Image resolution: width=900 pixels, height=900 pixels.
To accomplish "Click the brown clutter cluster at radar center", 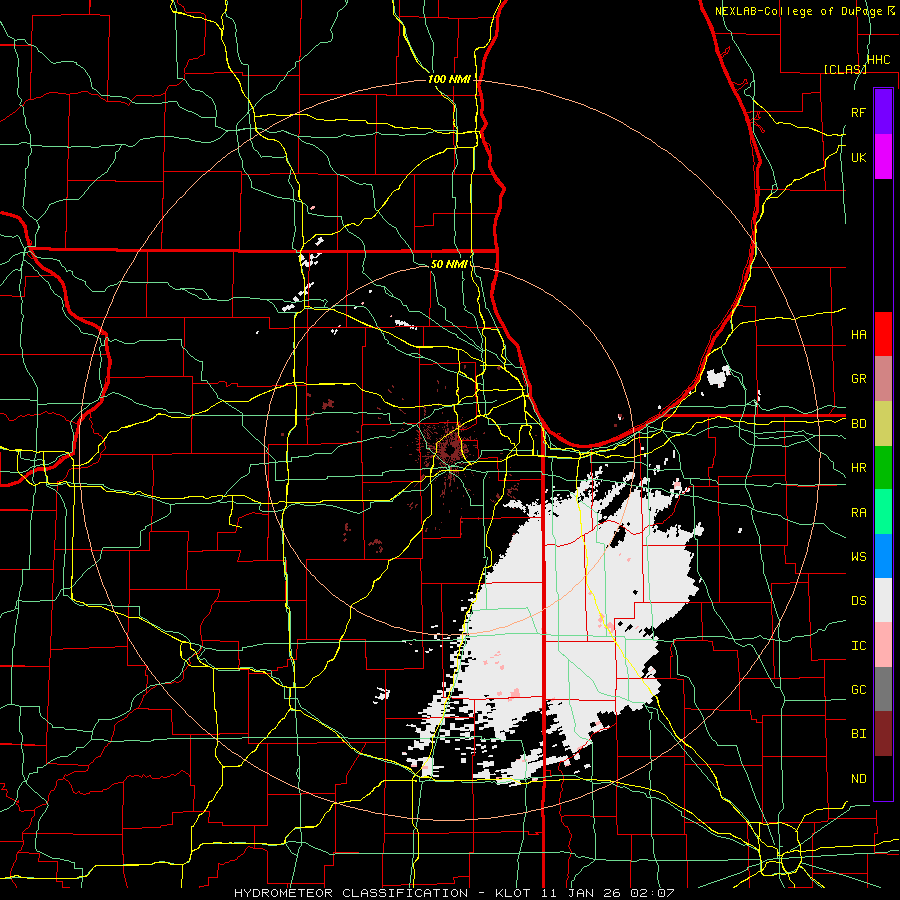I will tap(449, 448).
